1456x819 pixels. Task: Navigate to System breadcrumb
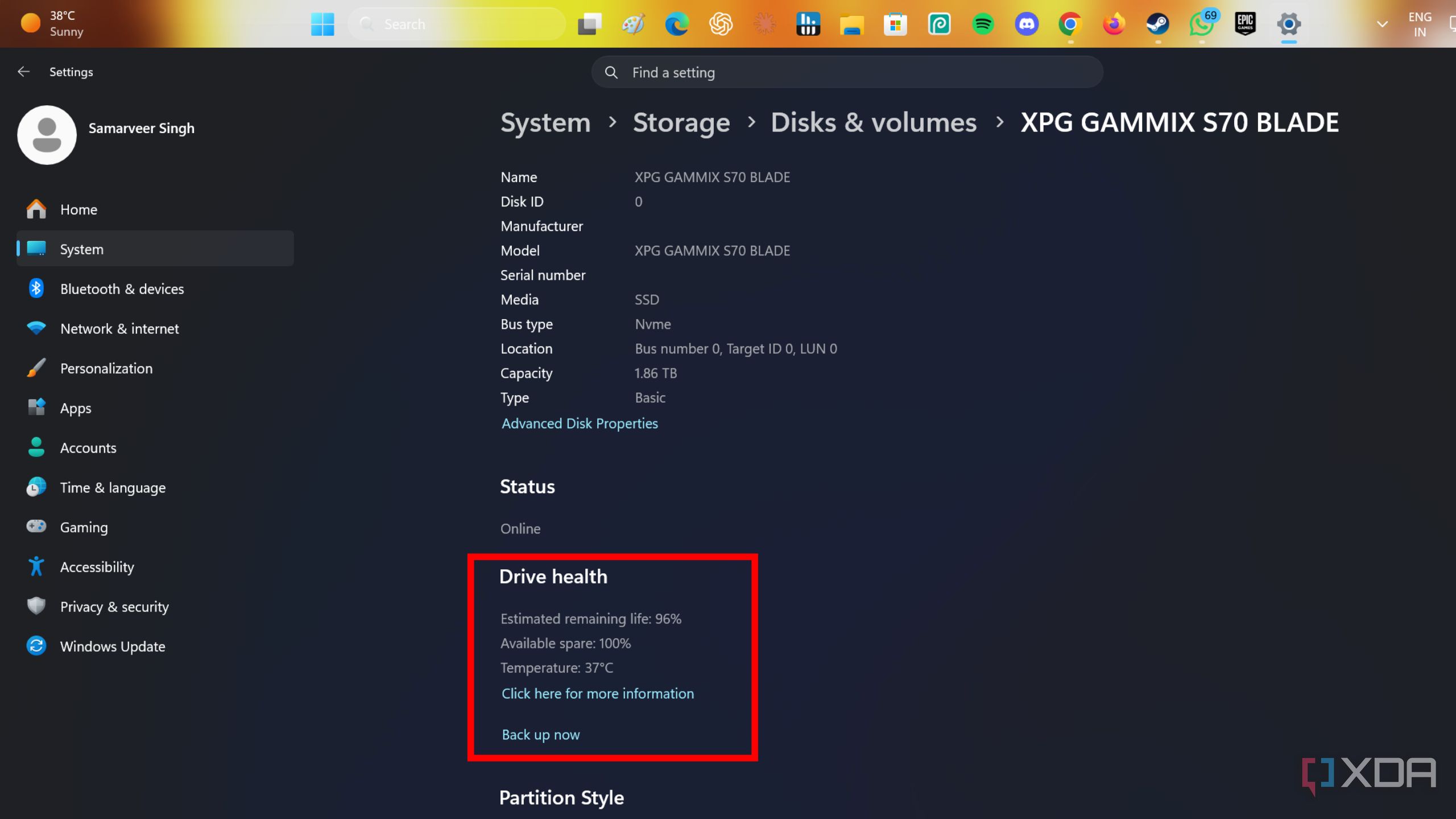tap(545, 123)
